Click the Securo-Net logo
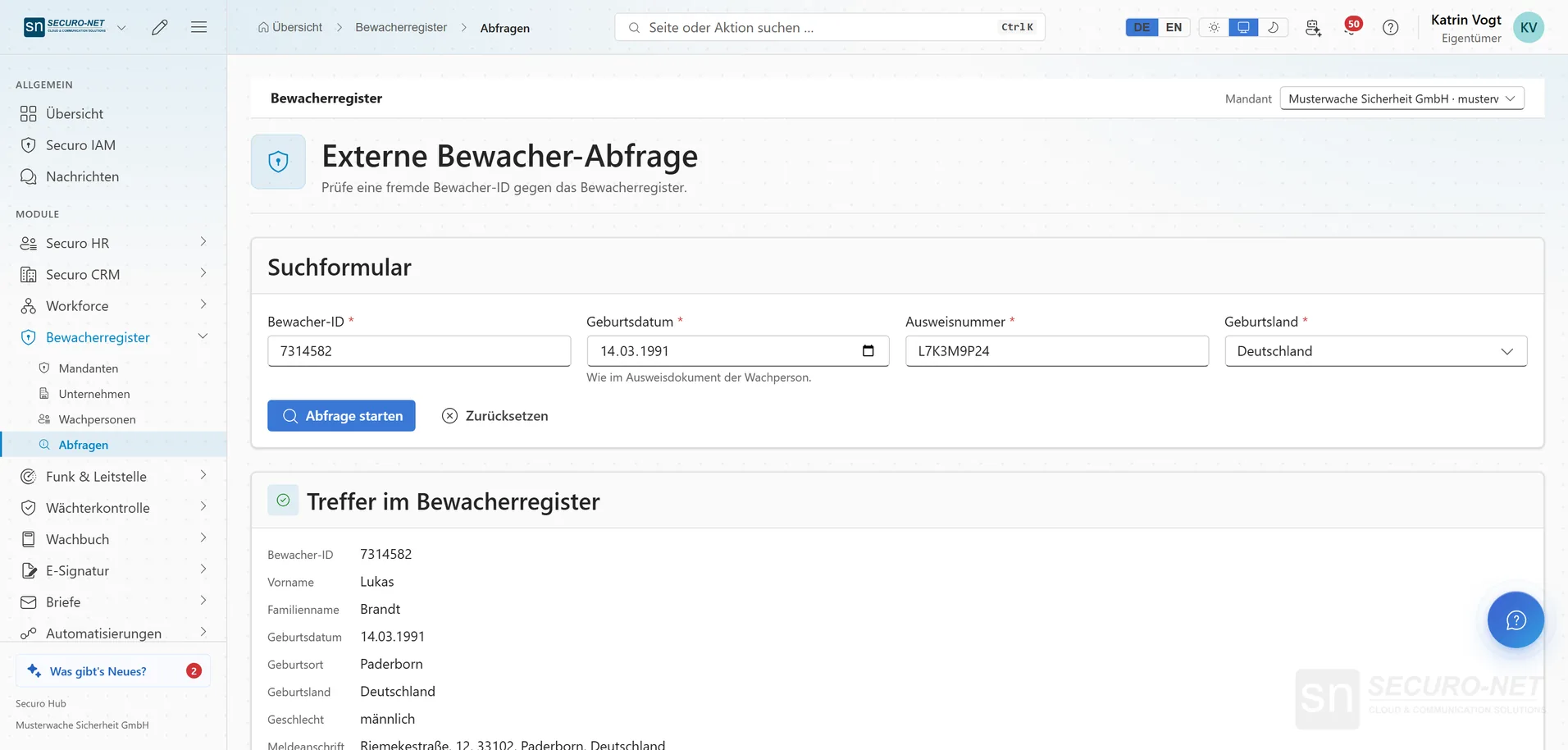This screenshot has width=1568, height=750. [65, 27]
